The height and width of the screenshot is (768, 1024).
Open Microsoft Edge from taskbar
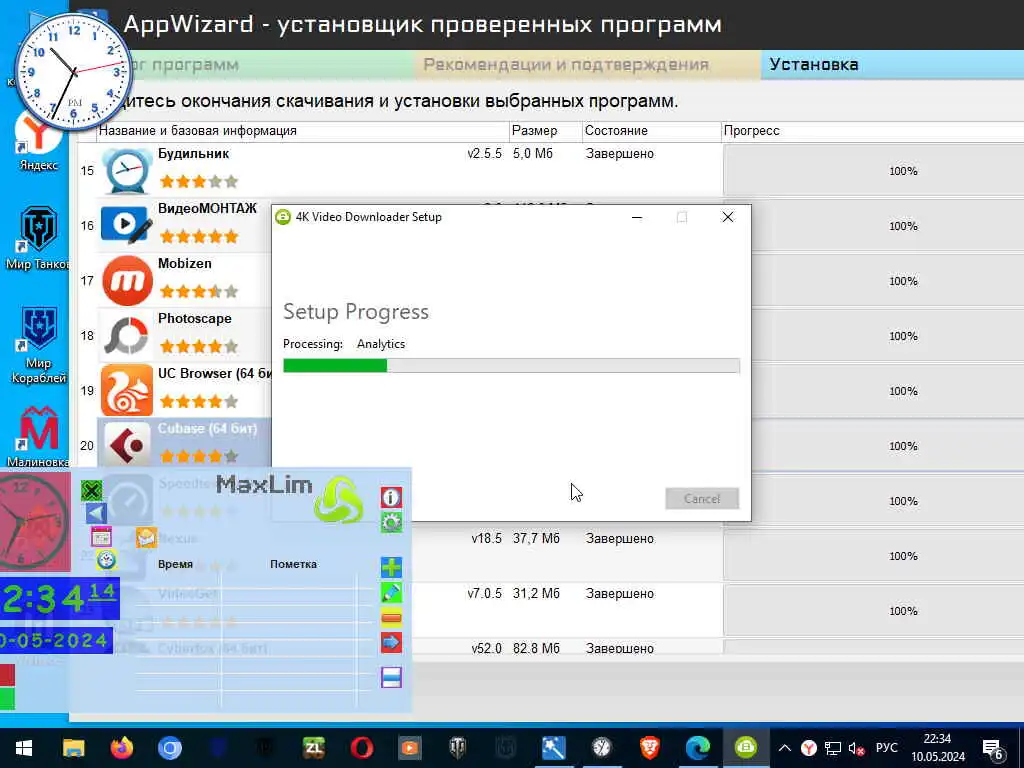[x=697, y=748]
